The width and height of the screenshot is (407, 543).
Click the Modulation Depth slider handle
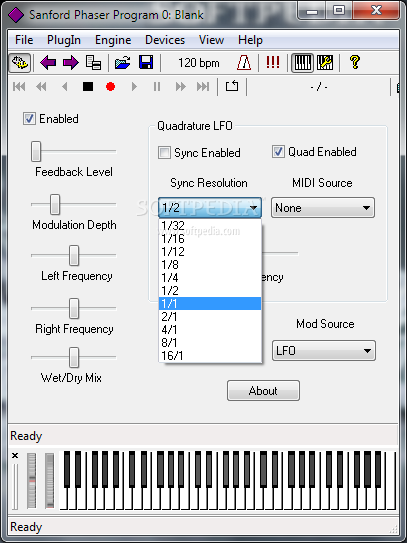[x=55, y=204]
